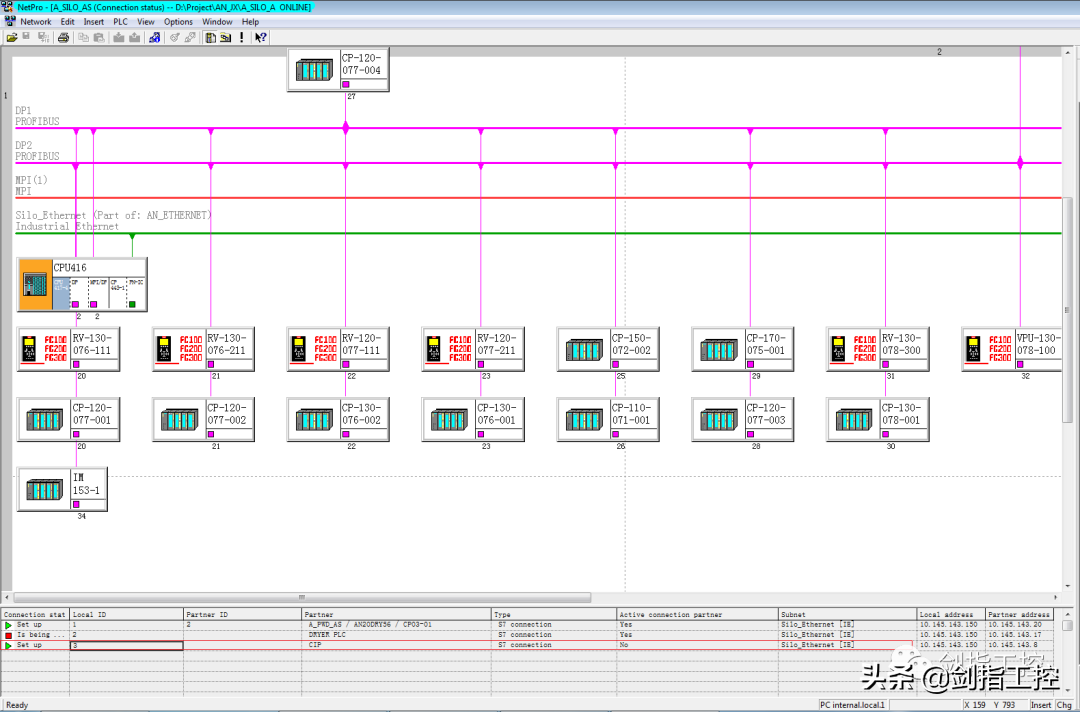Click the Subnet column header
The height and width of the screenshot is (712, 1080).
tap(846, 614)
